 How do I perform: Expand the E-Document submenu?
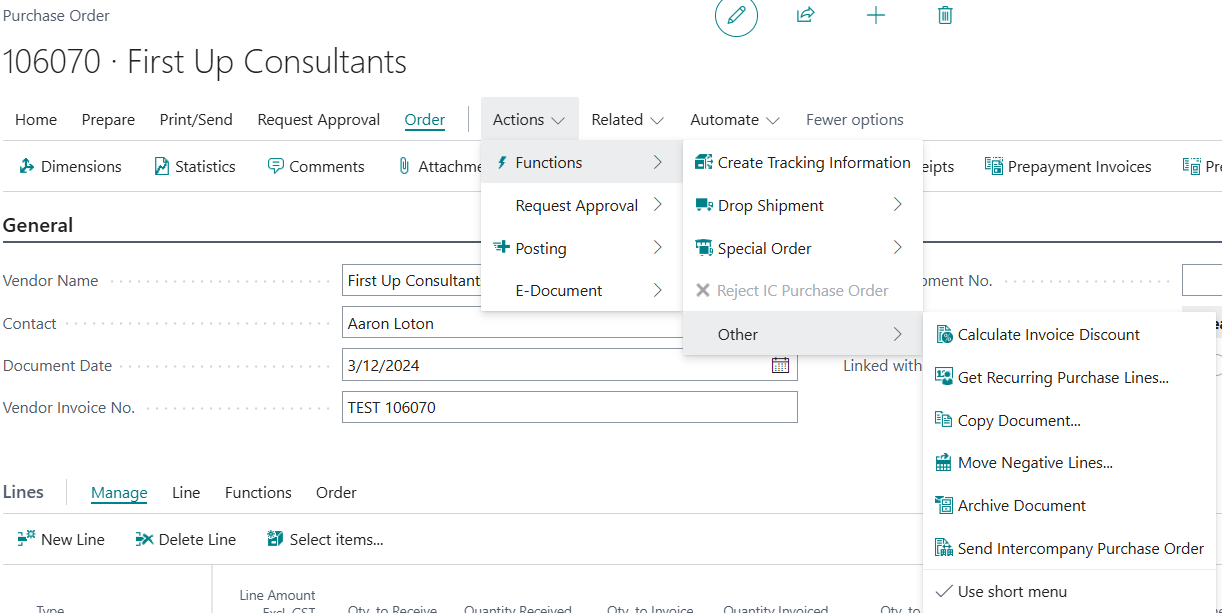[581, 291]
